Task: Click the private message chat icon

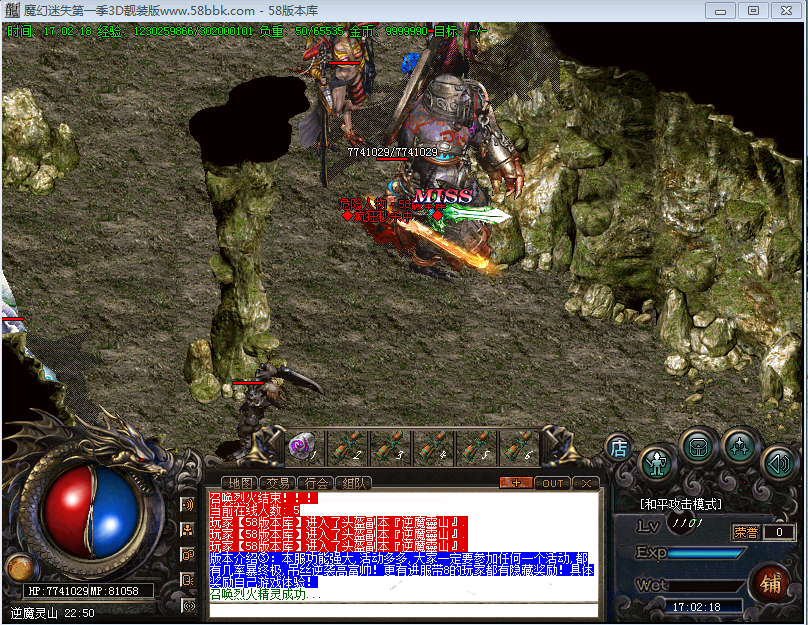Action: 188,580
